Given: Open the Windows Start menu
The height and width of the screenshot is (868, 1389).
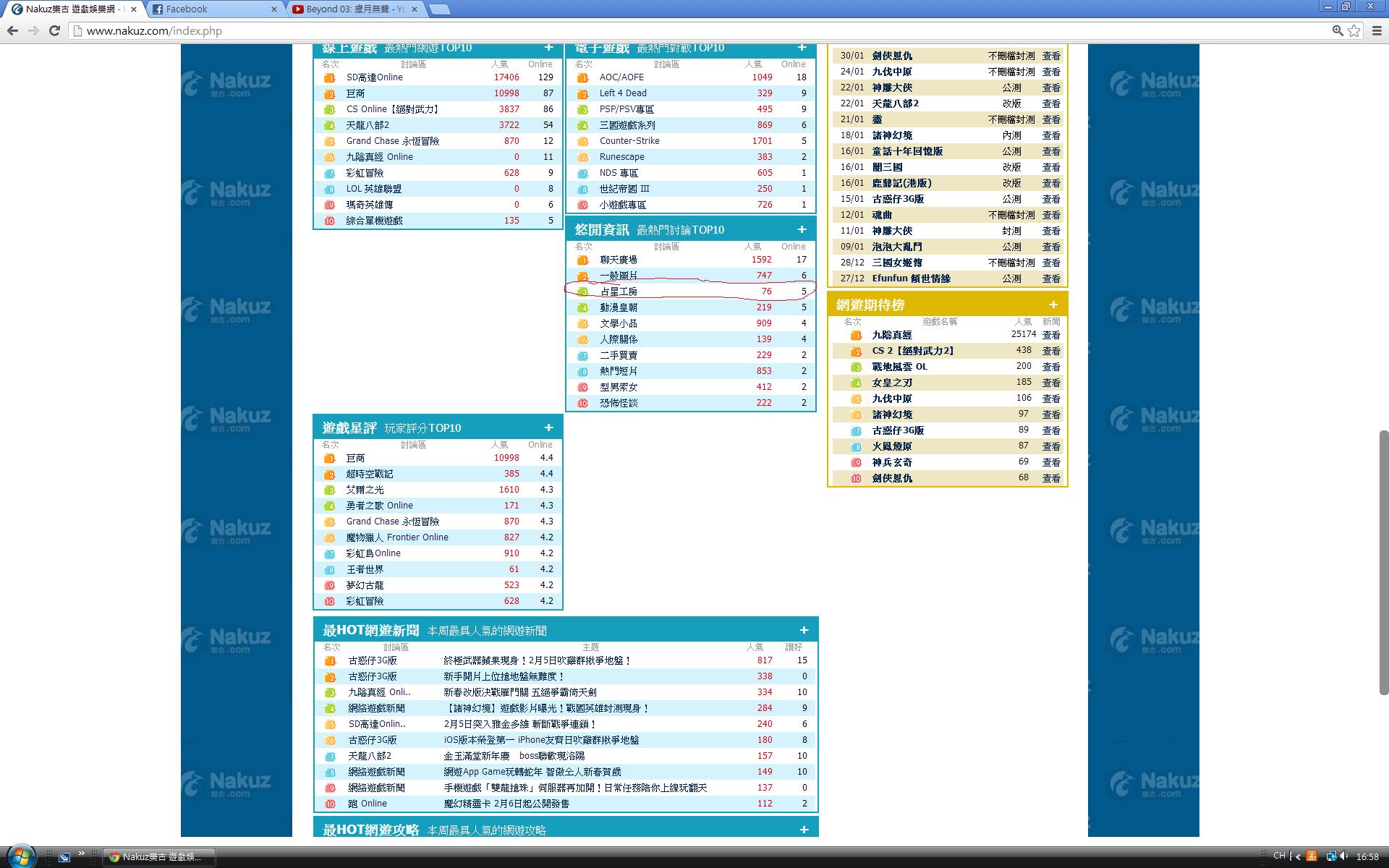Looking at the screenshot, I should click(x=20, y=856).
